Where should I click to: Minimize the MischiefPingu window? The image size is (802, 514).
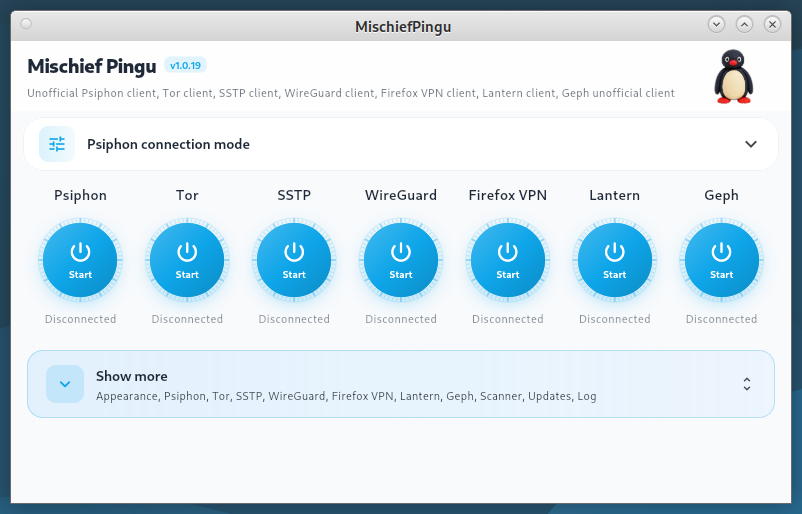pyautogui.click(x=717, y=24)
